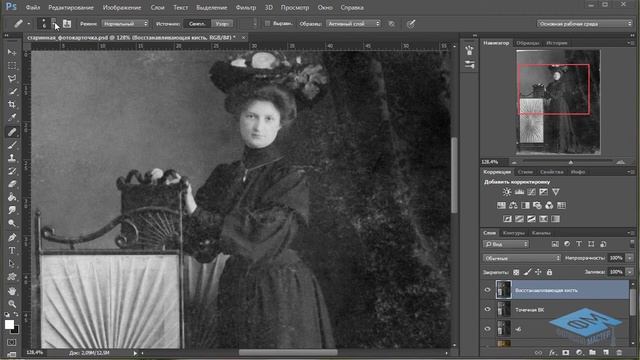
Task: Open the workspace switcher dropdown
Action: click(584, 24)
